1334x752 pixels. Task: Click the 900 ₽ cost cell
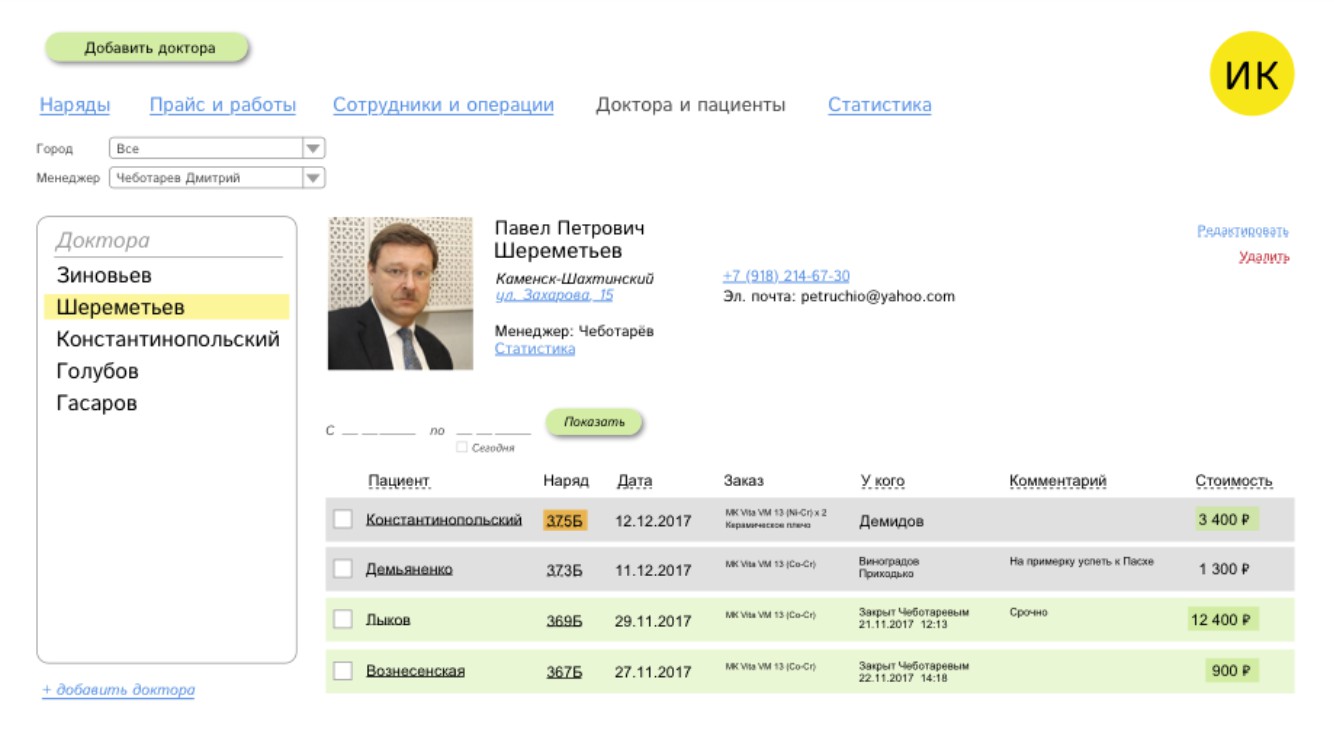pos(1231,671)
